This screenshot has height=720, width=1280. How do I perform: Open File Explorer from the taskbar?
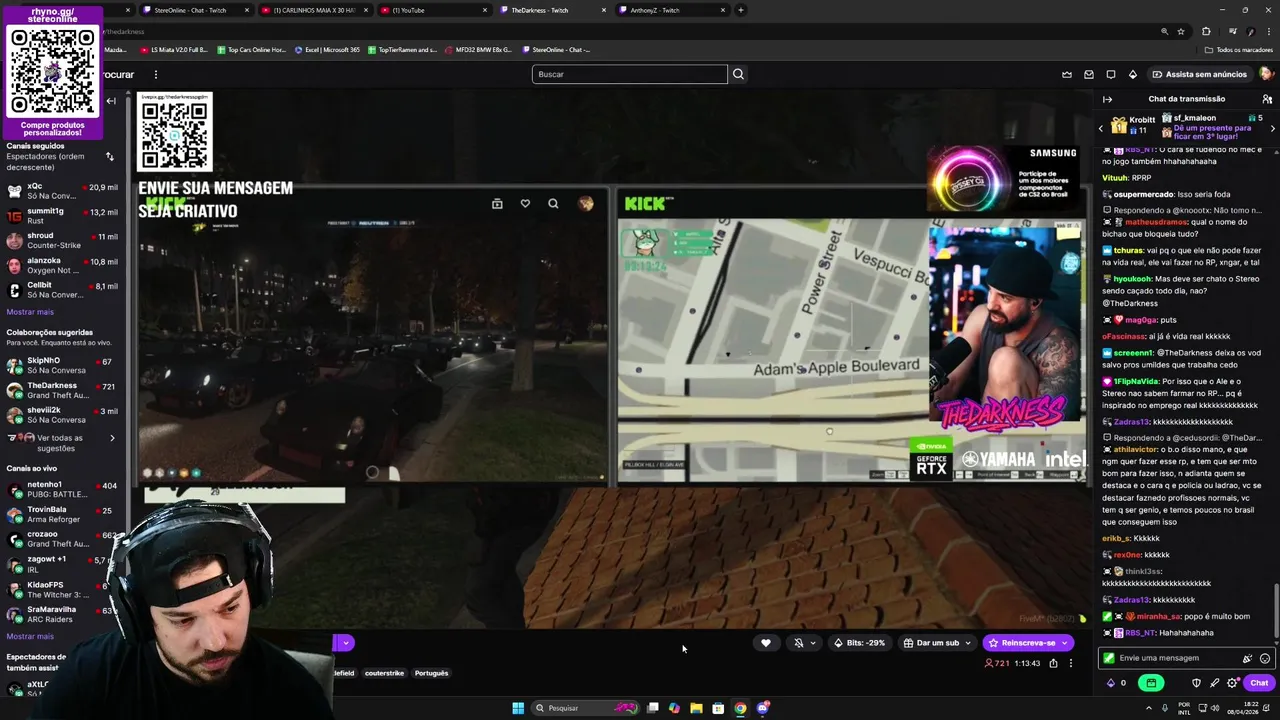click(696, 708)
